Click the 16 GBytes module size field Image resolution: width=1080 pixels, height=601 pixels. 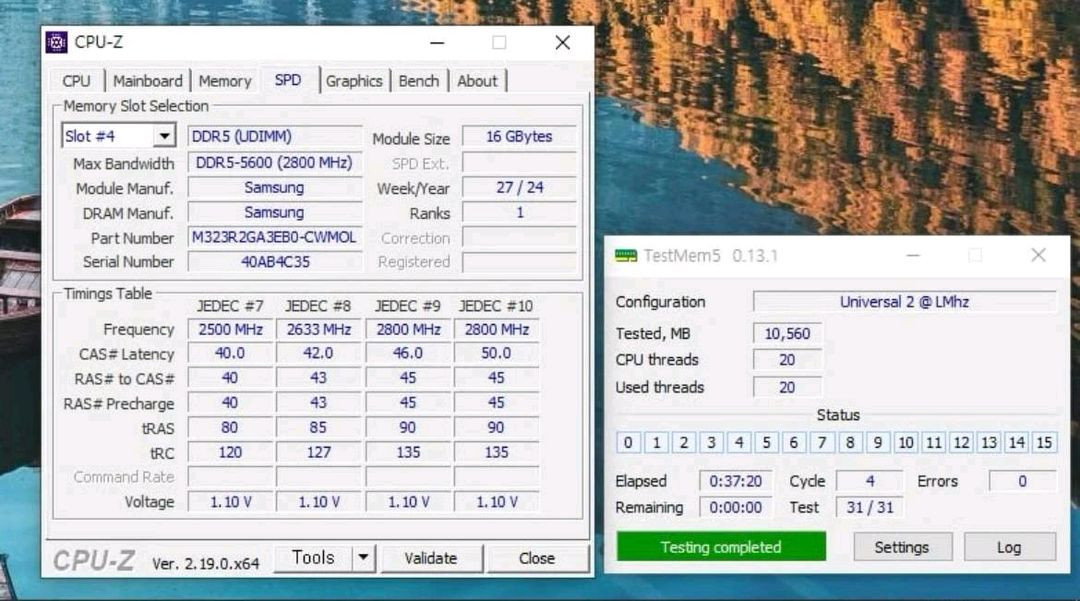click(x=519, y=136)
